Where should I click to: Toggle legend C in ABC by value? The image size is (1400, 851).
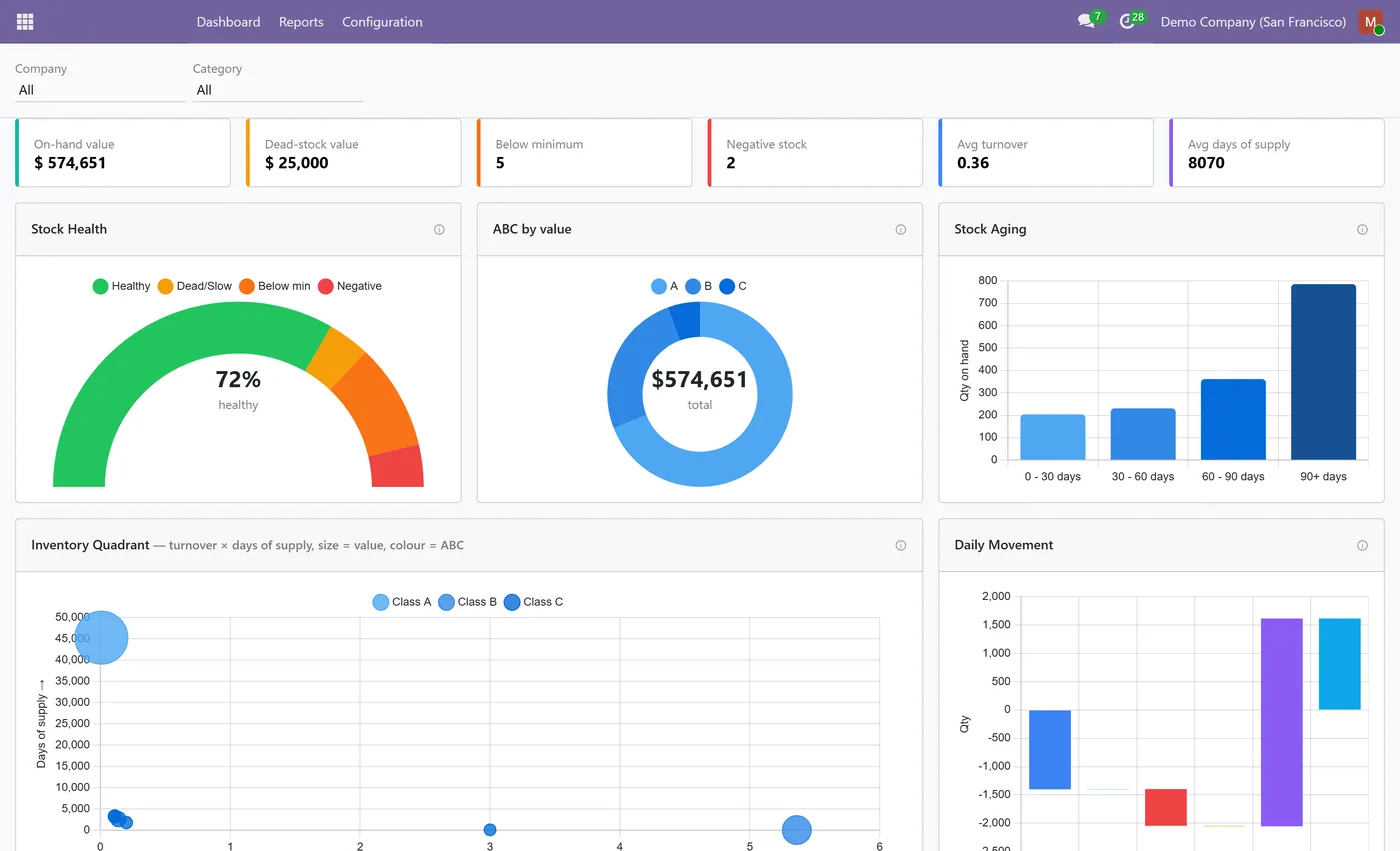coord(733,286)
